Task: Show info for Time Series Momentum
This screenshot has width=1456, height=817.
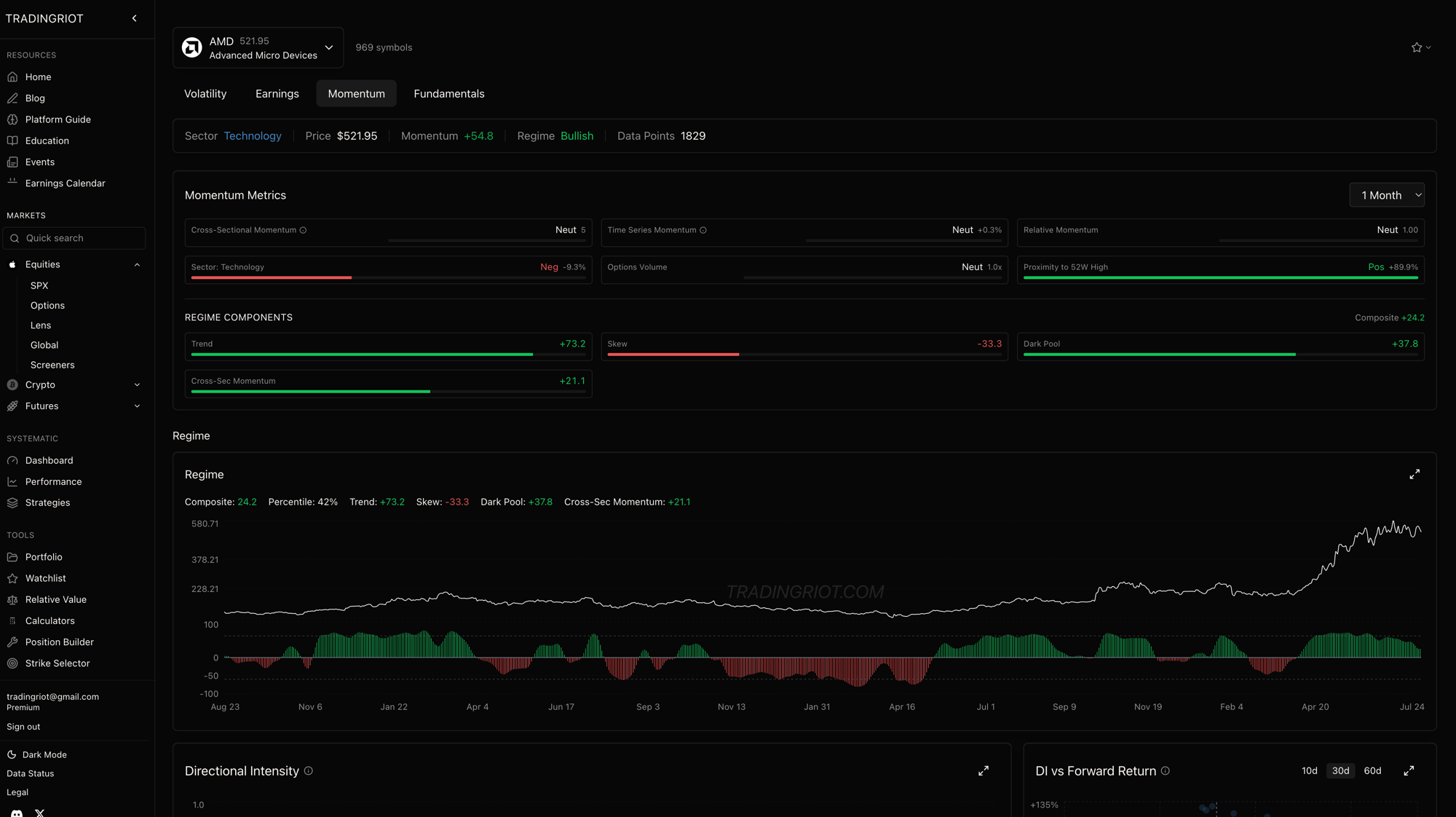Action: 703,230
